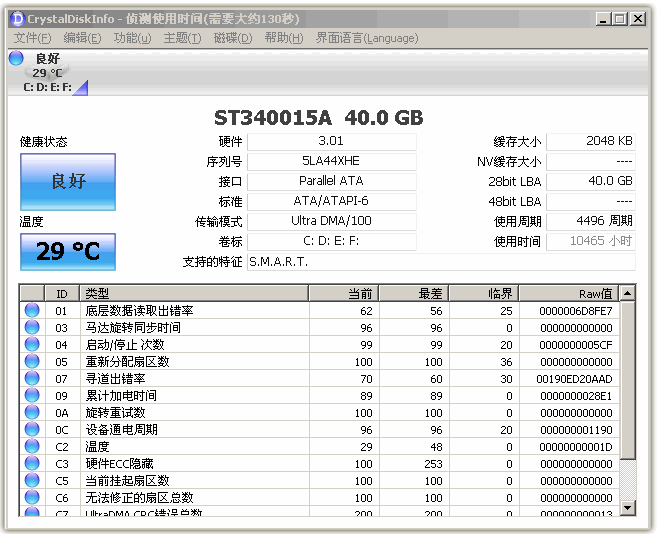Viewport: 657px width, 539px height.
Task: Click the 29 °C temperature button
Action: [x=68, y=252]
